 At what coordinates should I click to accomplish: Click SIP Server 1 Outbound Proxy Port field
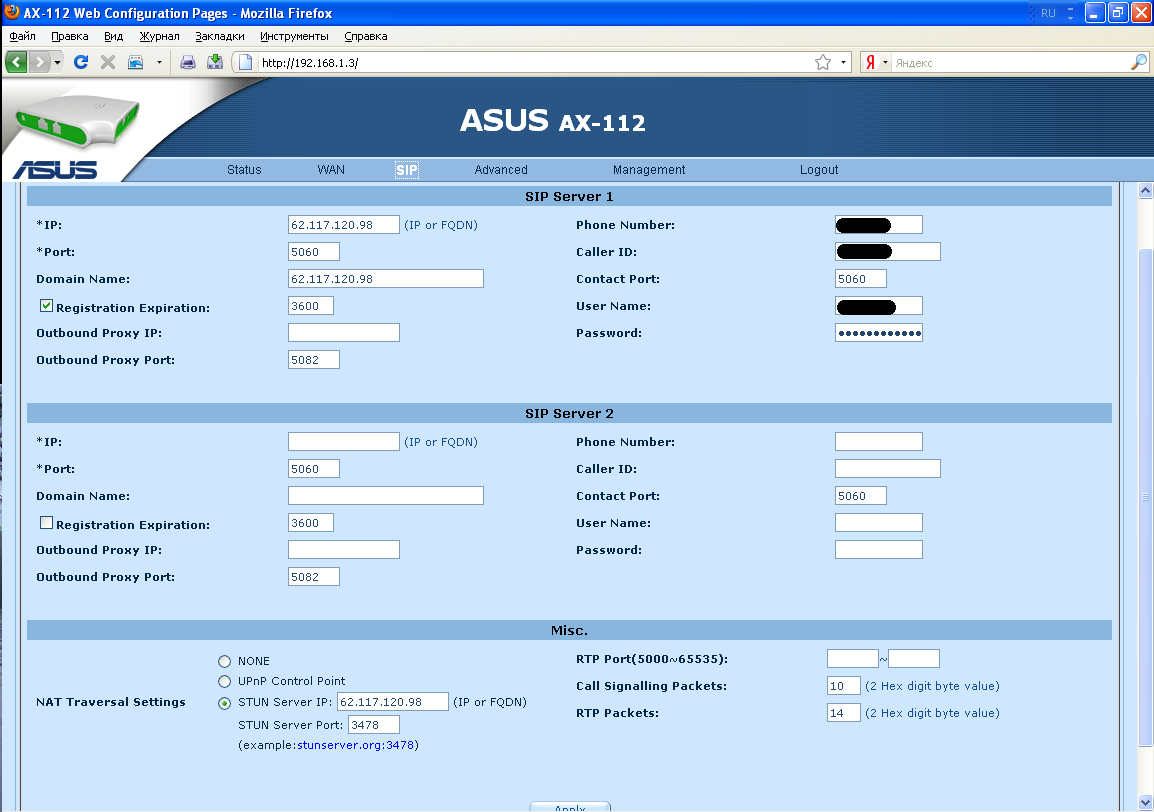point(314,360)
